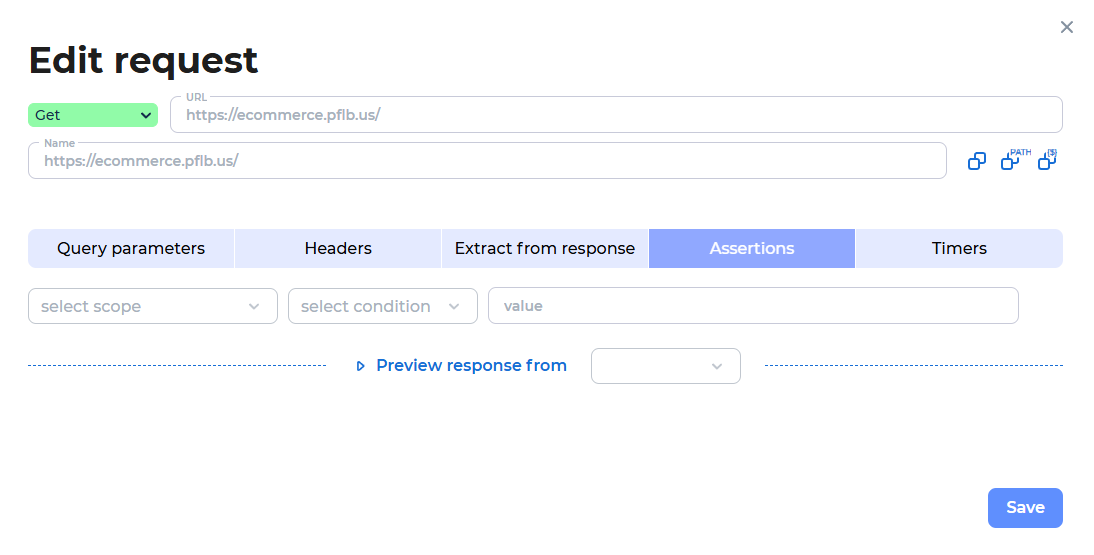Expand the Preview response source dropdown
Viewport: 1094px width, 555px height.
(666, 366)
